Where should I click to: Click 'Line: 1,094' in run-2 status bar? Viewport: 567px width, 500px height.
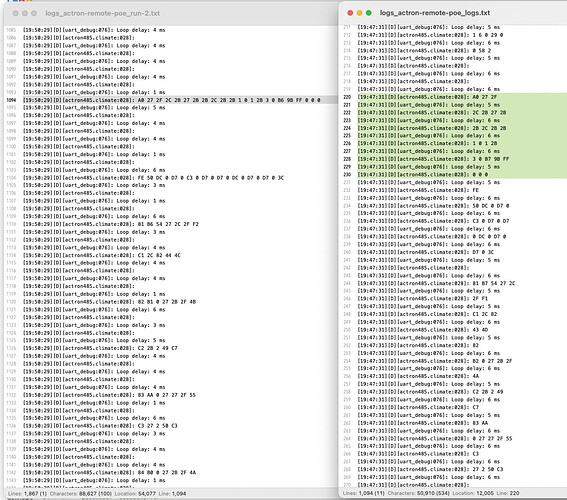[x=172, y=493]
